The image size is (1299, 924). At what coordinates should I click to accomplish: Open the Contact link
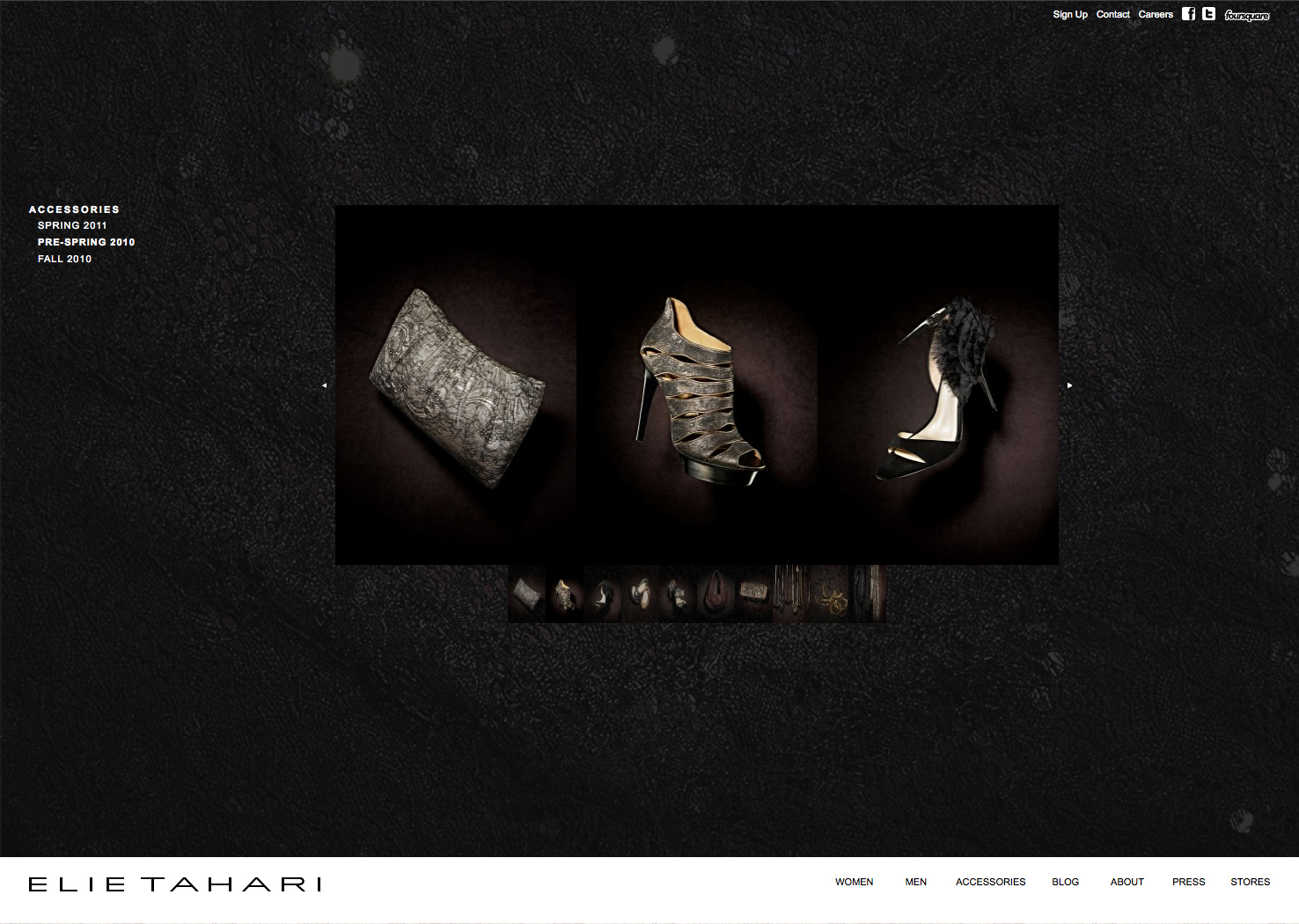point(1113,14)
